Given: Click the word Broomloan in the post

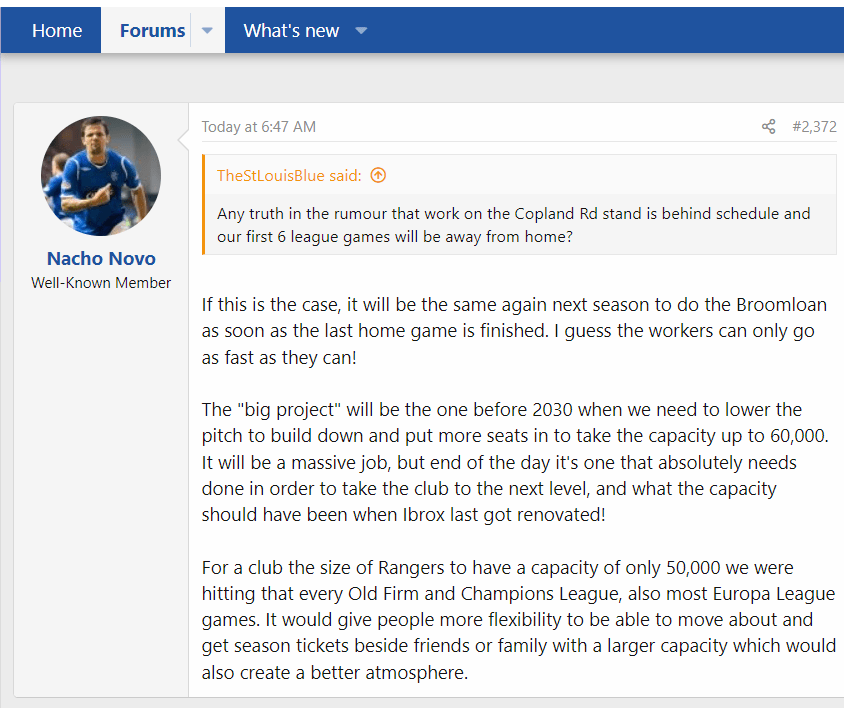Looking at the screenshot, I should (782, 305).
